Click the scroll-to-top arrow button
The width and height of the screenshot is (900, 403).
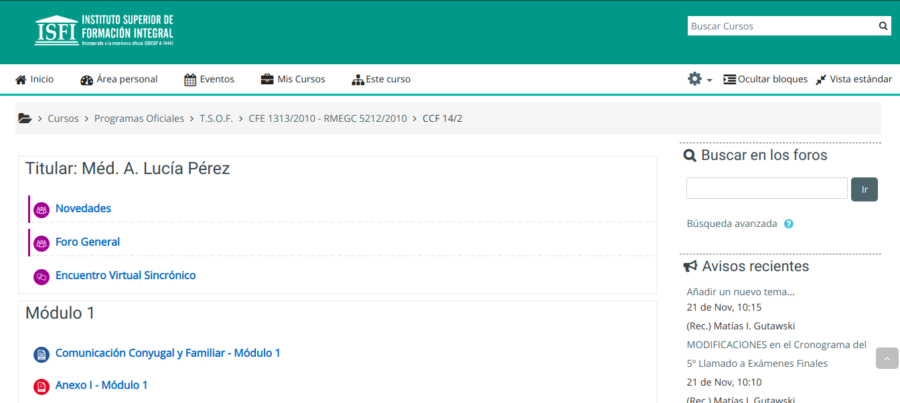(x=887, y=358)
